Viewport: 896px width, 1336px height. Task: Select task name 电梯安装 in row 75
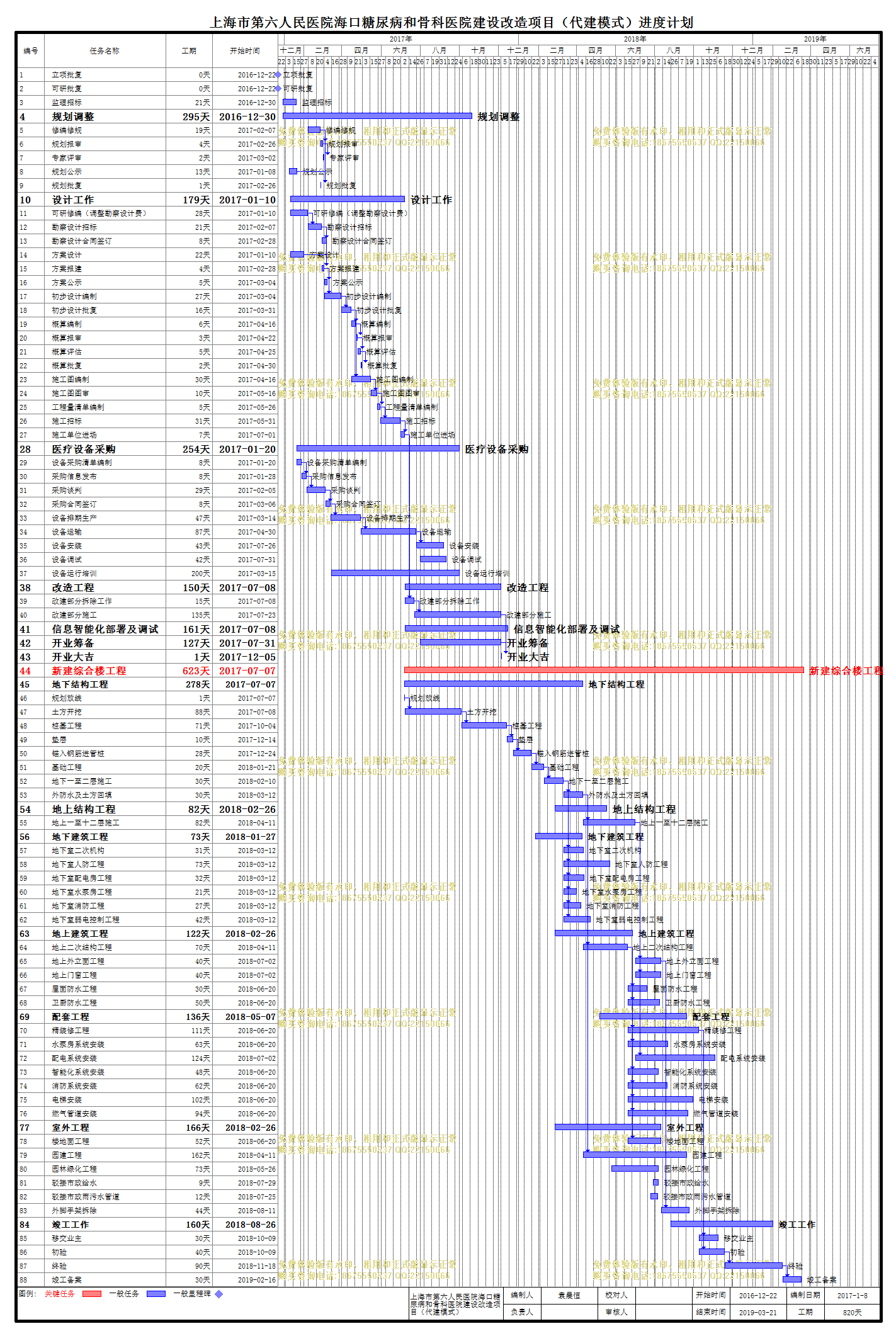point(67,1100)
